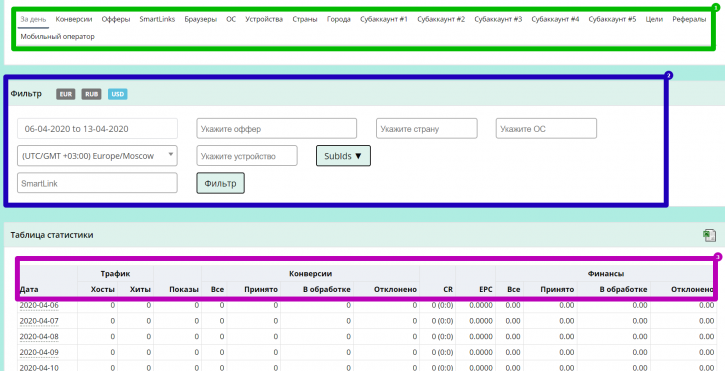
Task: Select the Мобильный оператор tab
Action: coord(57,37)
